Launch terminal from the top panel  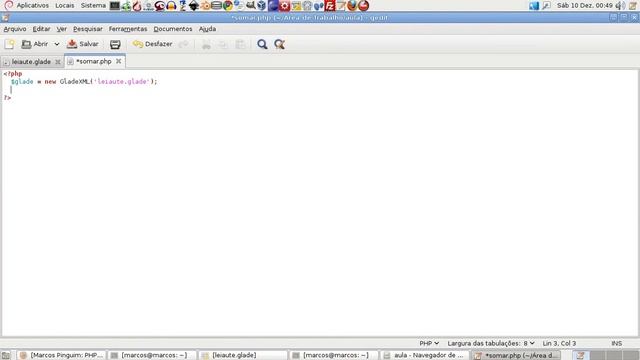(115, 5)
